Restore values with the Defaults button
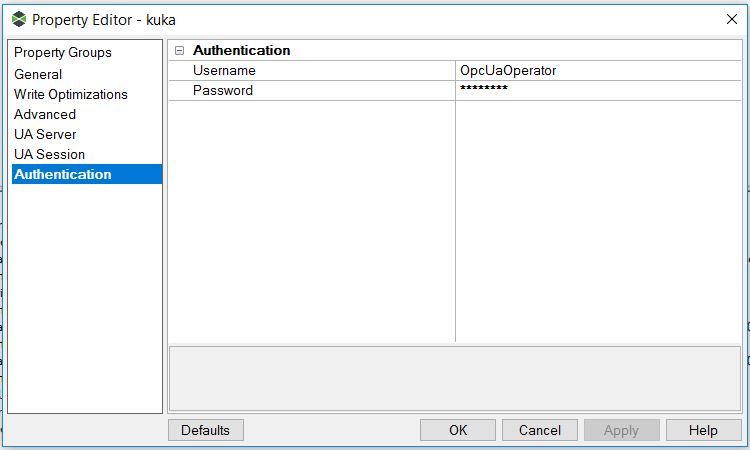The width and height of the screenshot is (750, 450). 206,430
